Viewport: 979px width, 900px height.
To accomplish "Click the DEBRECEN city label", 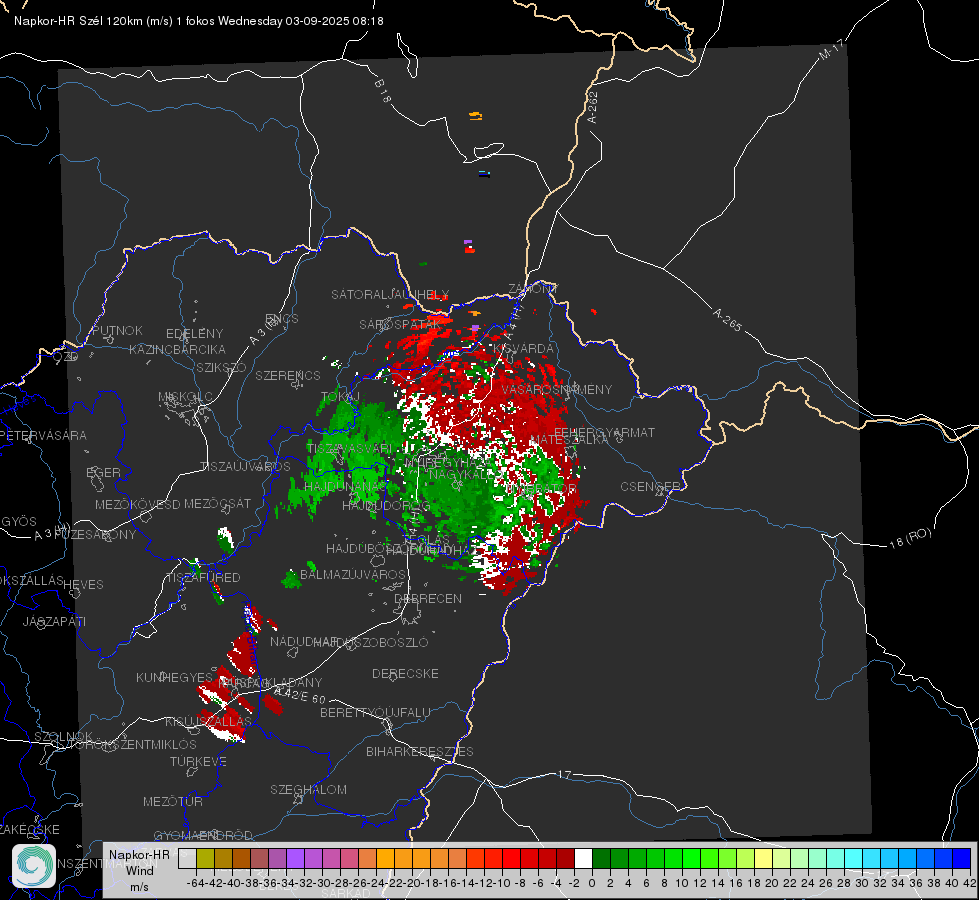I will (x=428, y=598).
